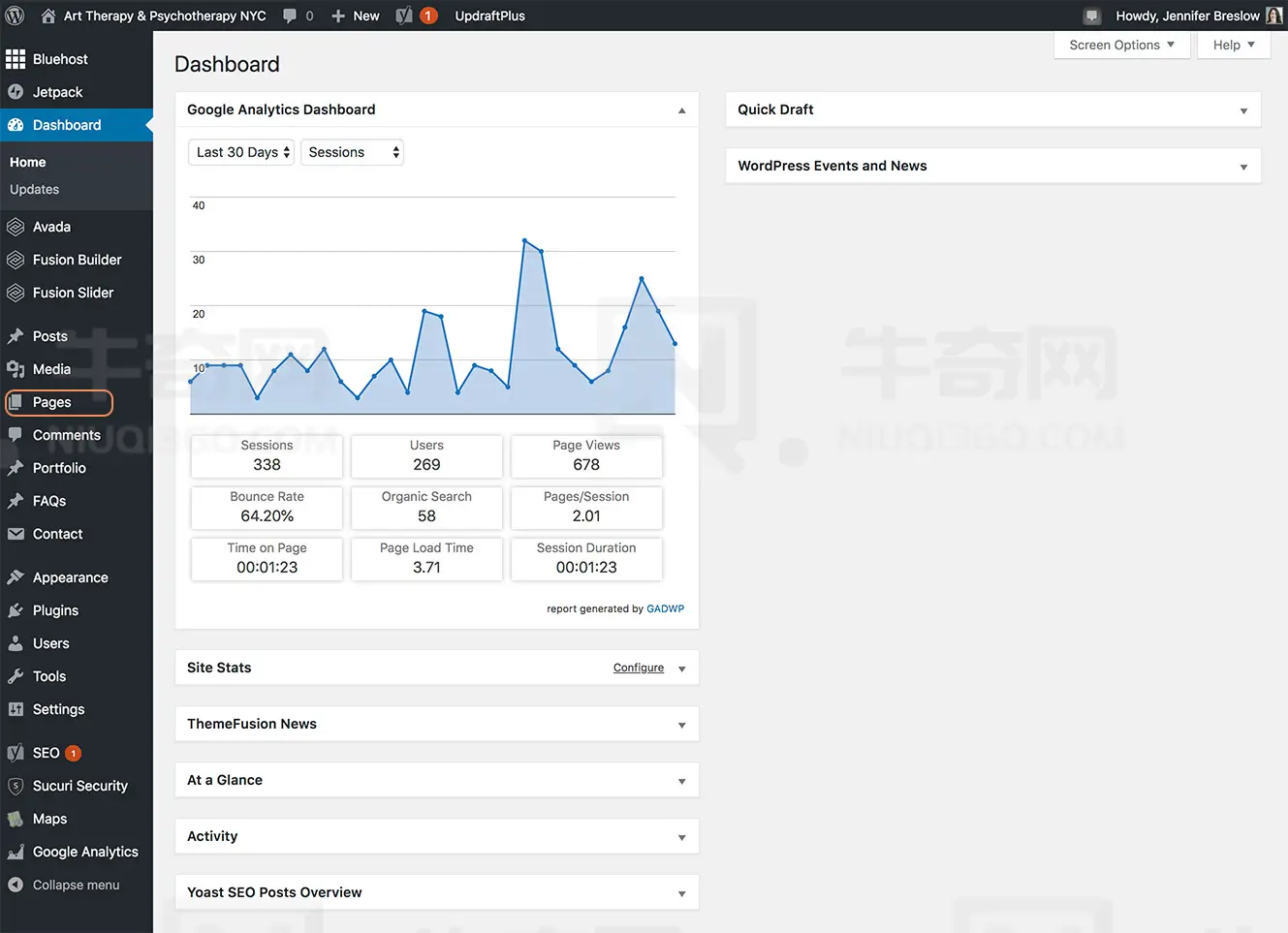Click the Users person icon

[x=16, y=643]
